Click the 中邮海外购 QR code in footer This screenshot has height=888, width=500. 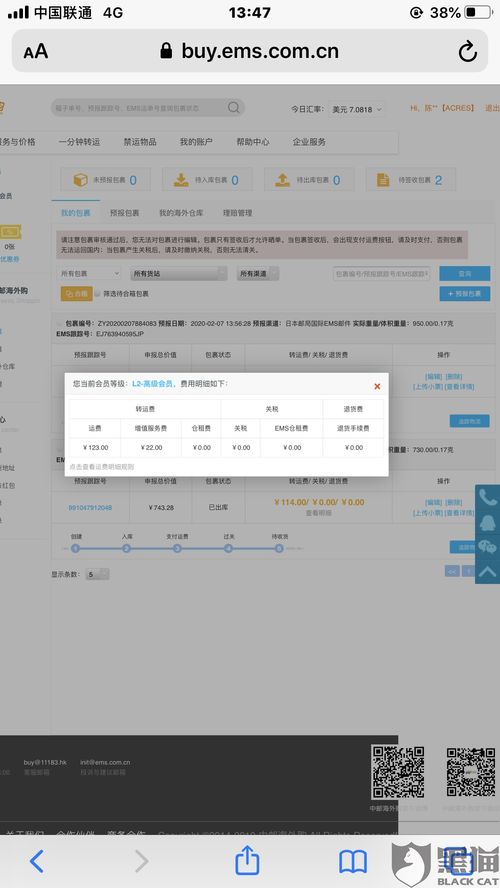[398, 771]
